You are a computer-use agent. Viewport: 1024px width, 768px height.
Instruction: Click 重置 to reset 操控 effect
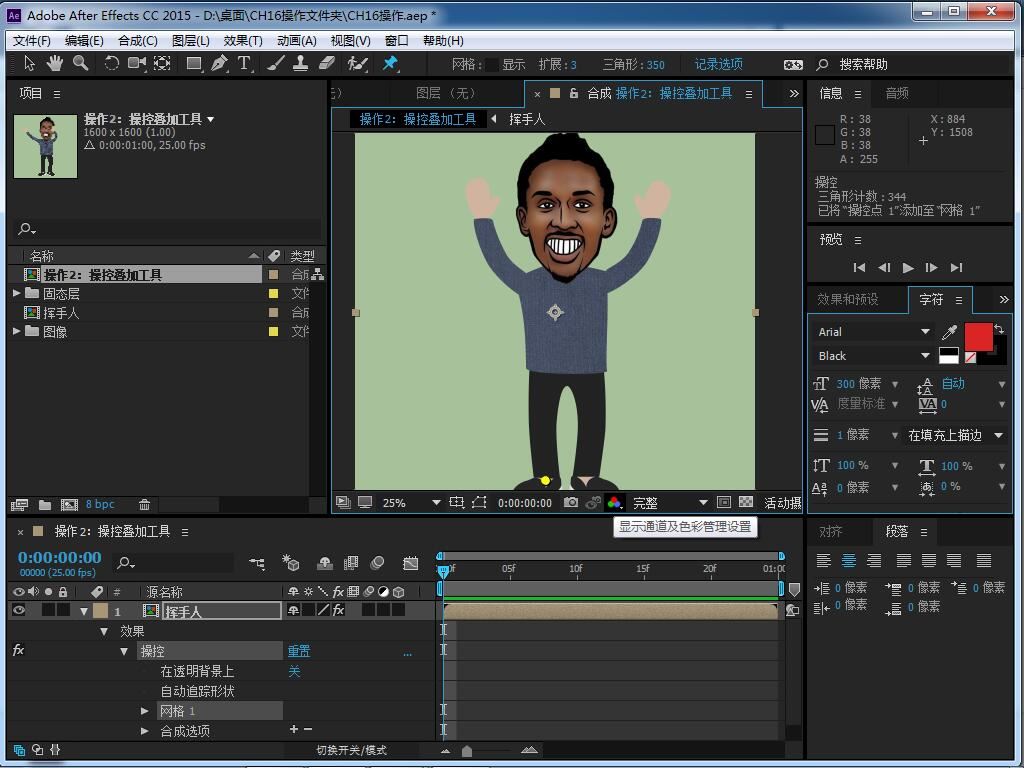tap(299, 651)
